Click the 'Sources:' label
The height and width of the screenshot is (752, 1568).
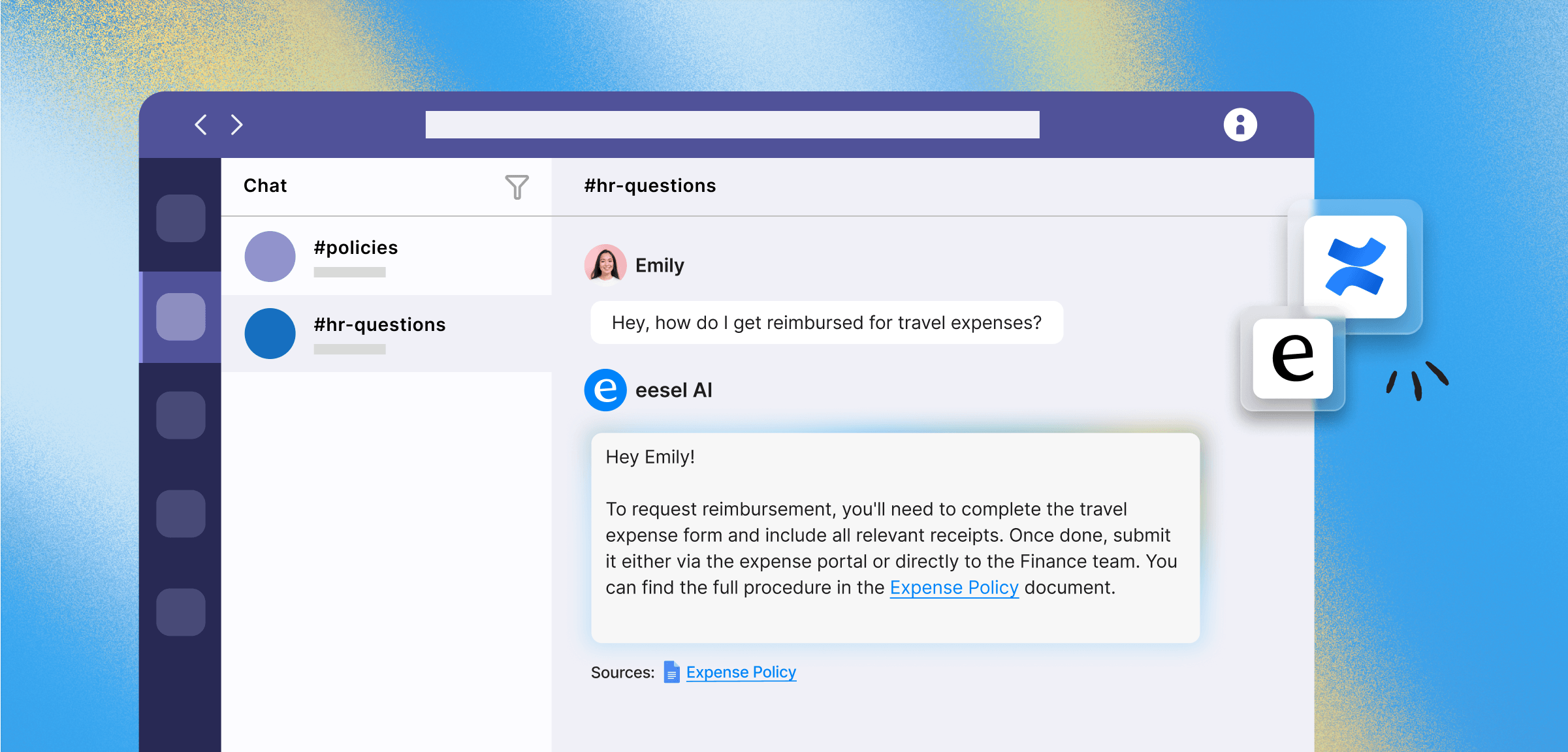click(x=622, y=672)
